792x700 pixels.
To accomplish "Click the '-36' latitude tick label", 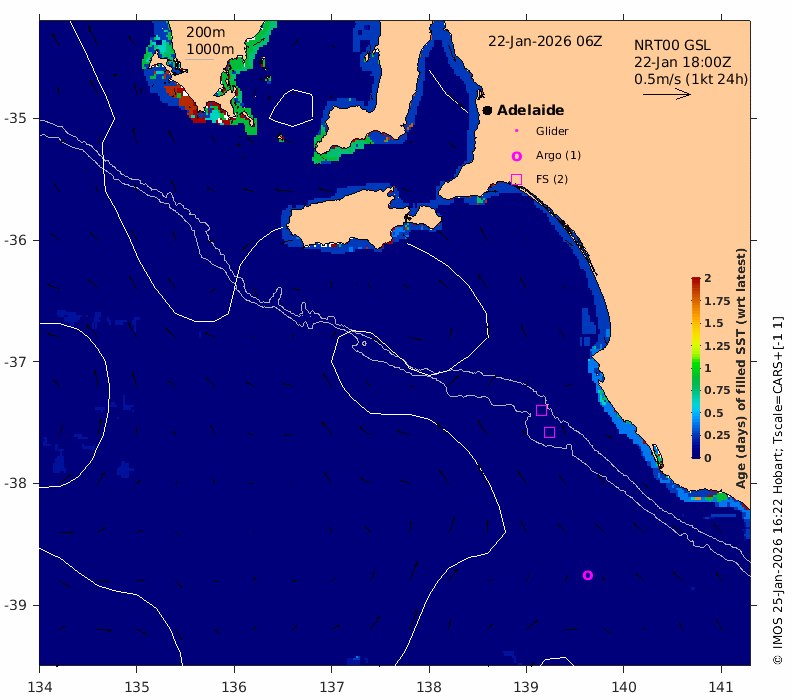I will (x=15, y=240).
